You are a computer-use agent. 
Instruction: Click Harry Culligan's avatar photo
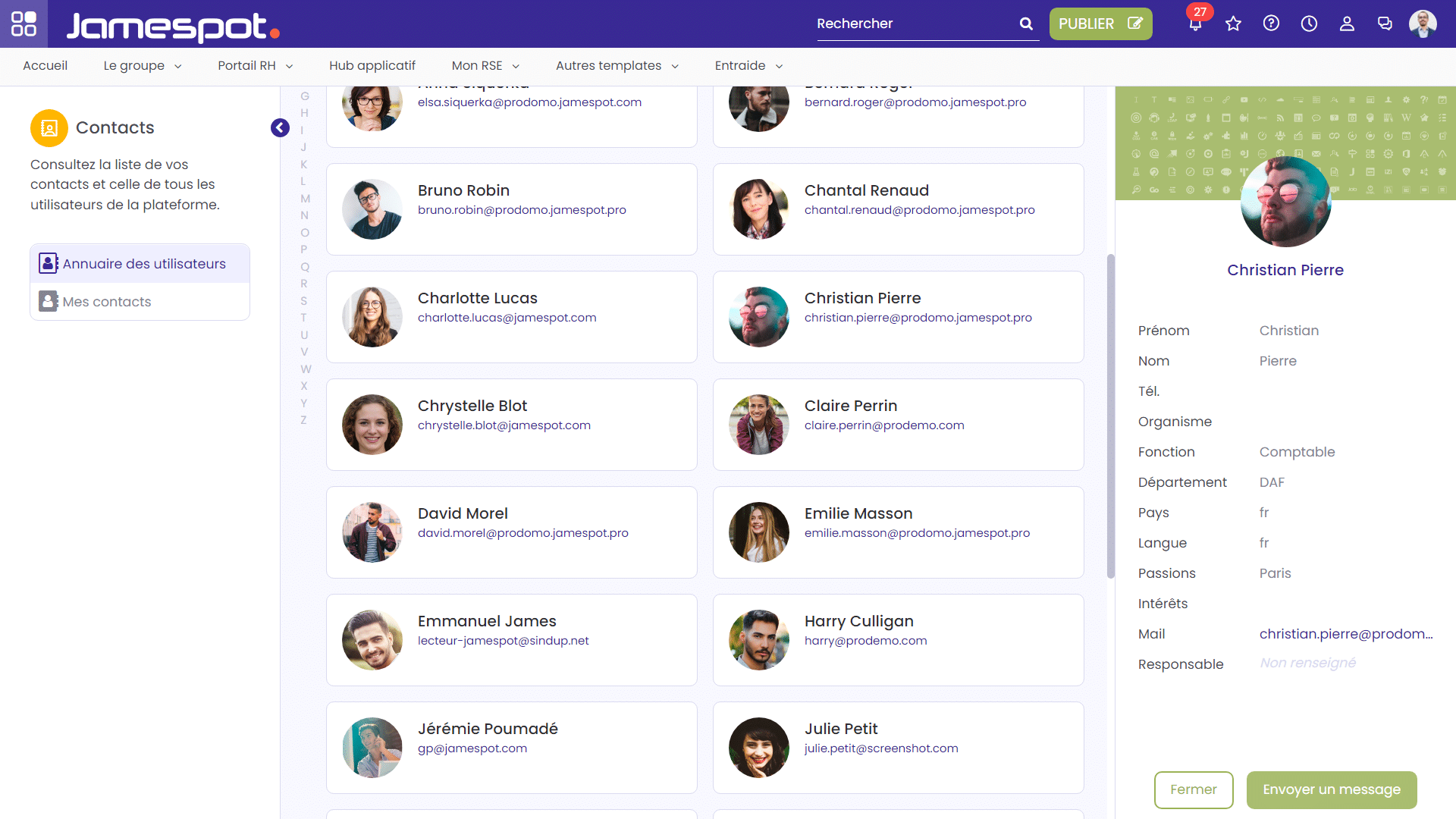click(x=759, y=640)
